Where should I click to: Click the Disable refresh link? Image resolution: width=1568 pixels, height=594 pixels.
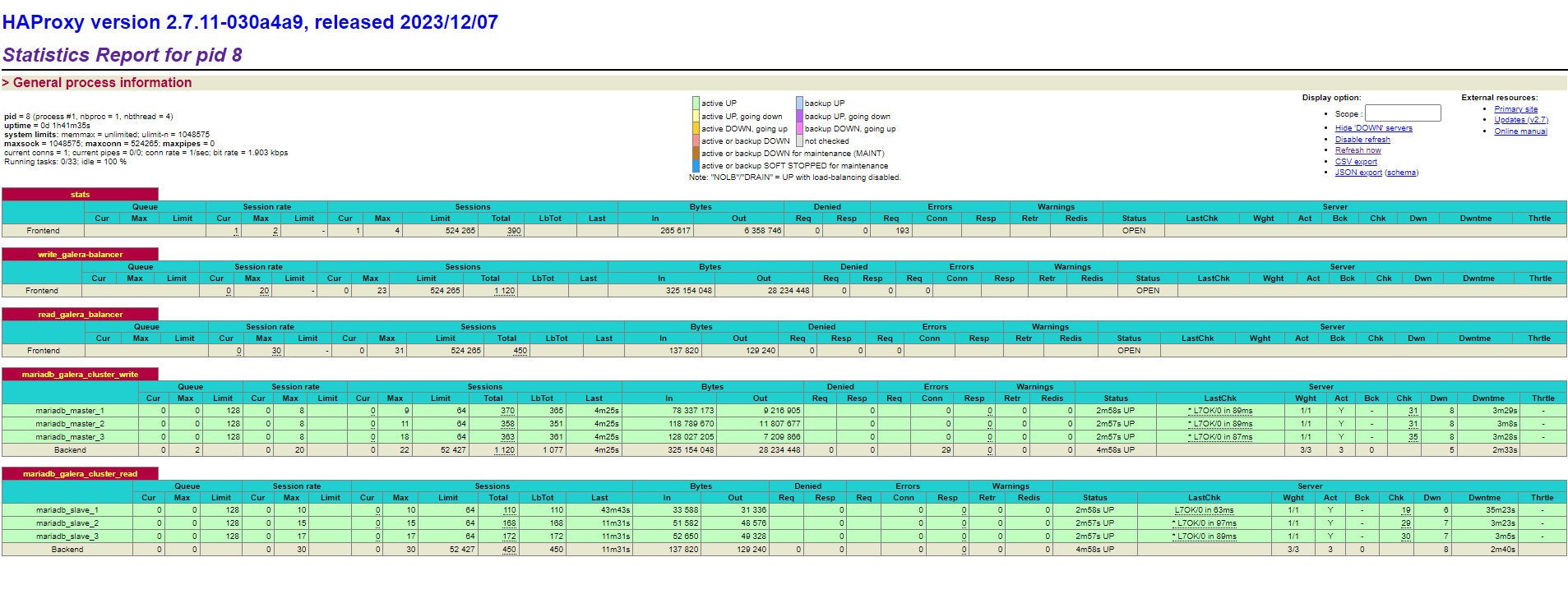(x=1362, y=140)
